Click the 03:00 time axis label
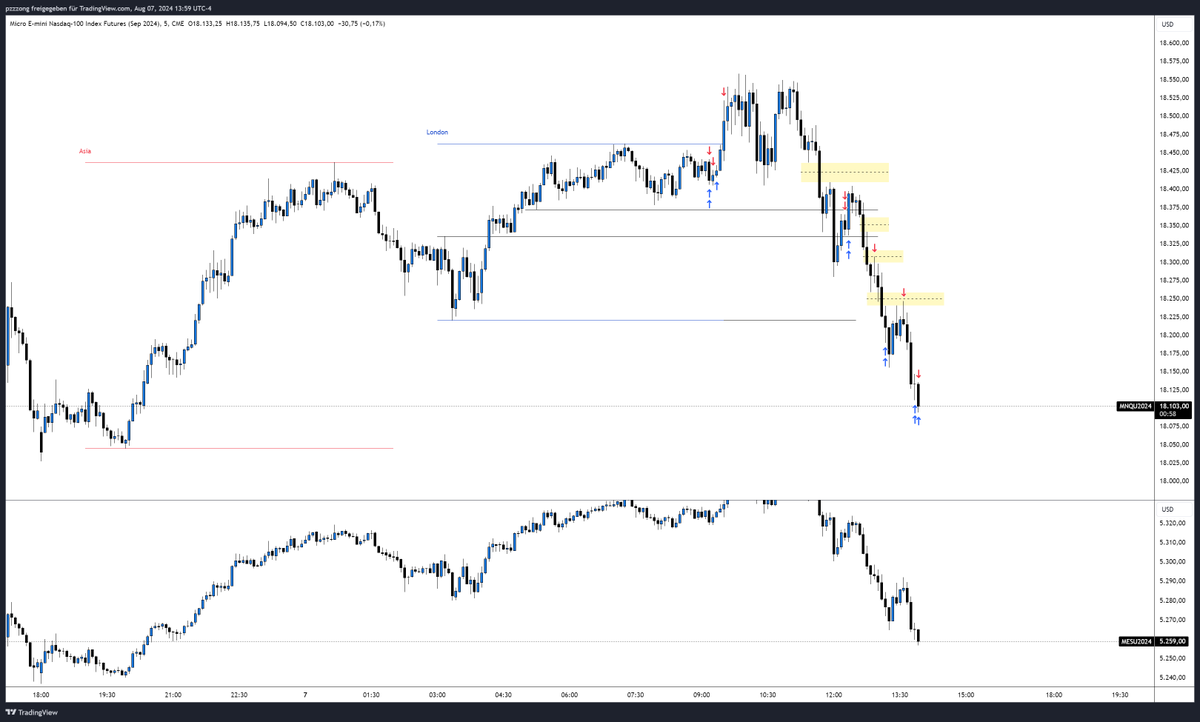The image size is (1200, 722). coord(437,694)
